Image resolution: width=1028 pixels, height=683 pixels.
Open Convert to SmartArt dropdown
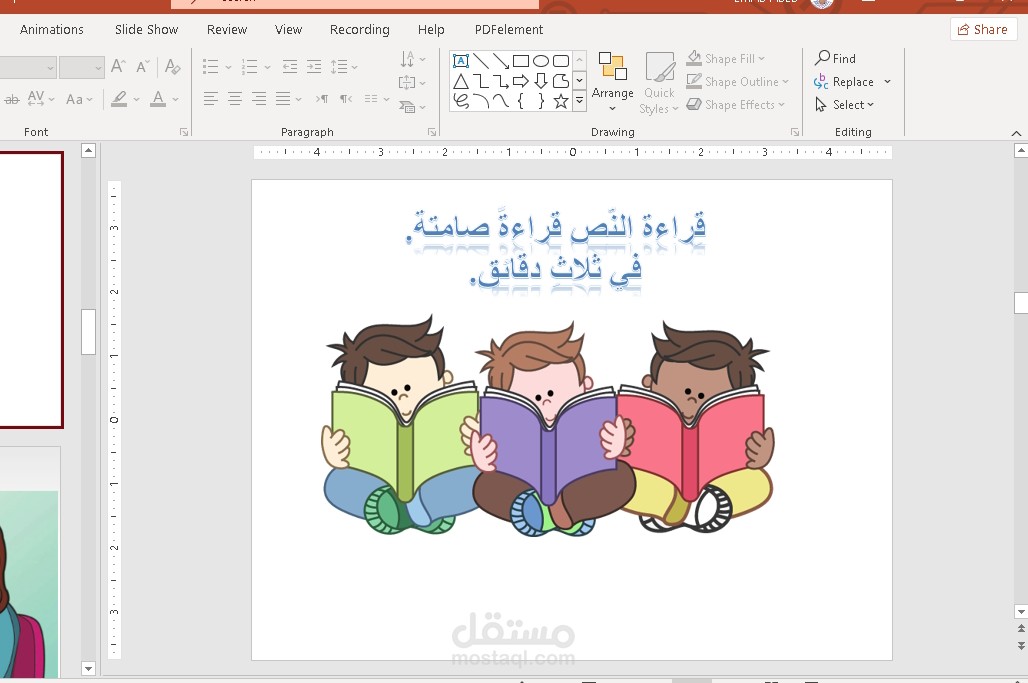[x=412, y=106]
